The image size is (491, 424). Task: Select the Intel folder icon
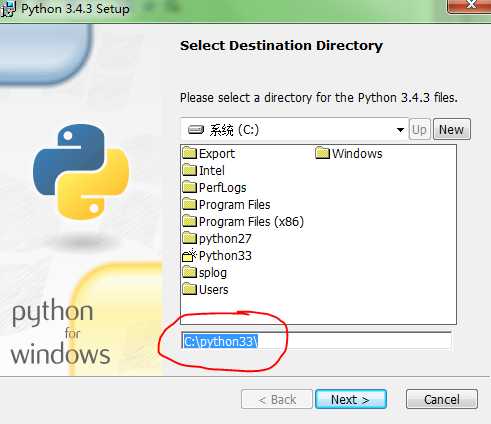pos(190,170)
